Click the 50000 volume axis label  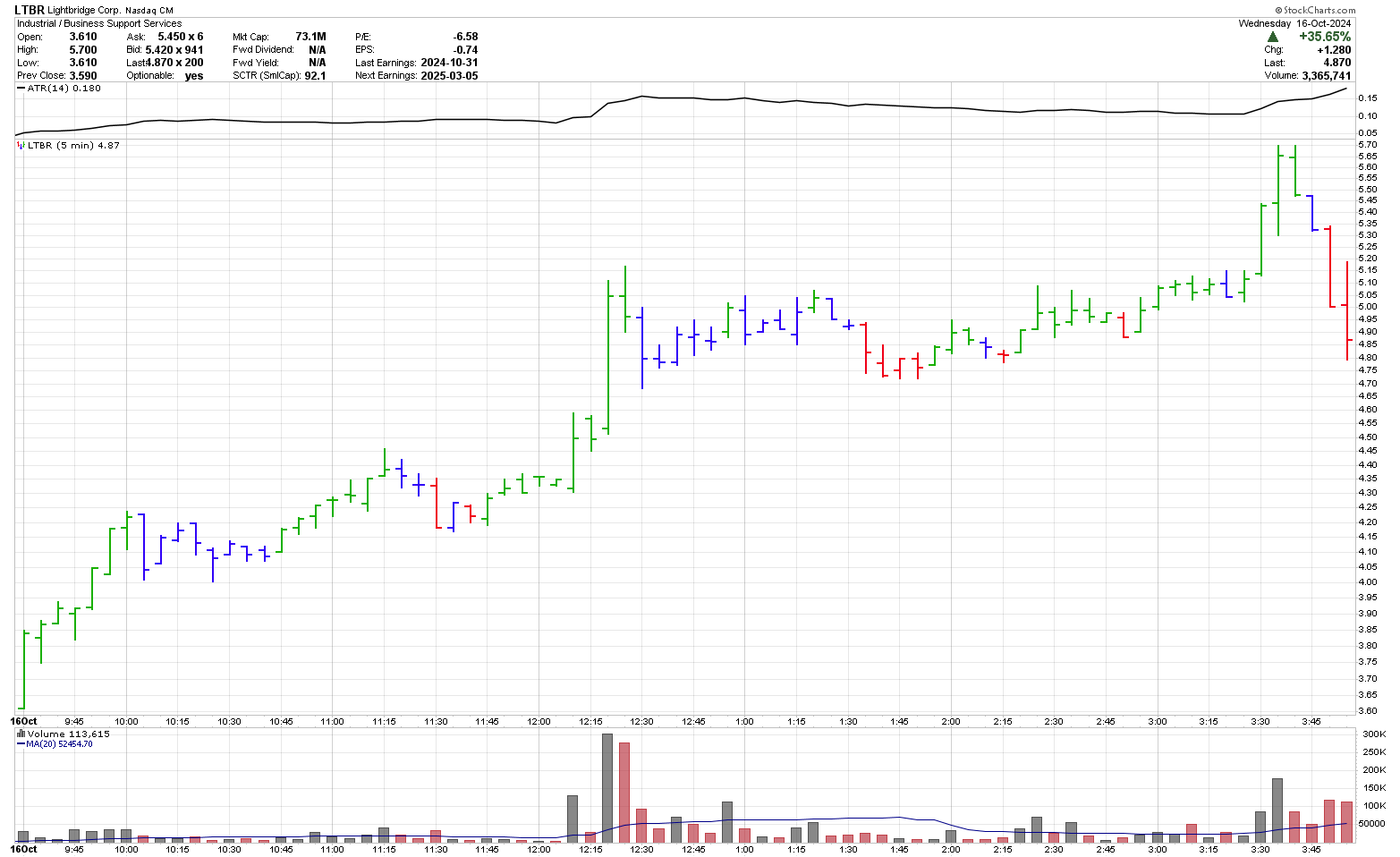(1372, 824)
